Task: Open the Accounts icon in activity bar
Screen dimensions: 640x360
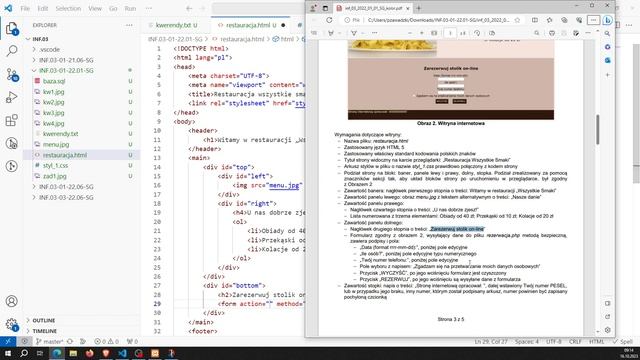Action: point(12,301)
